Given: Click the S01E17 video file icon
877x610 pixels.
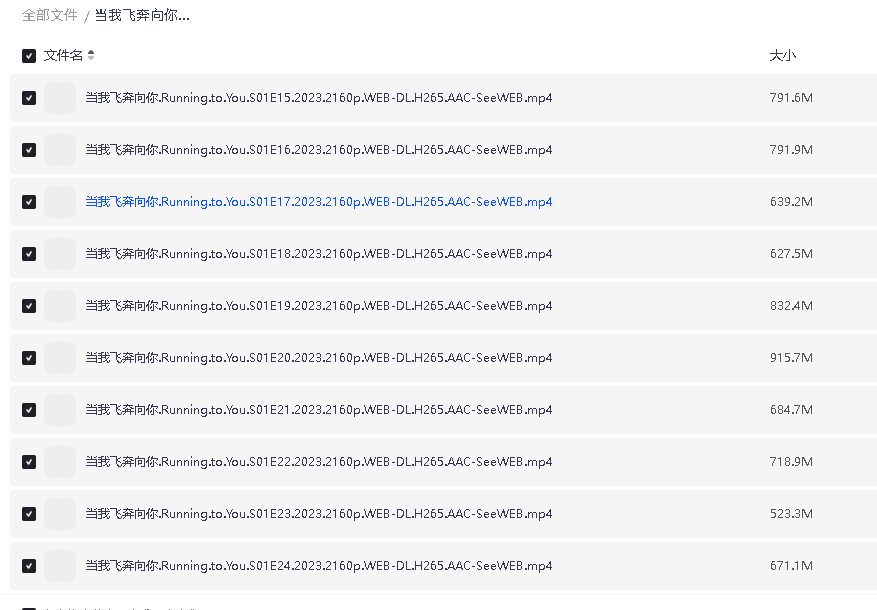Looking at the screenshot, I should pyautogui.click(x=60, y=202).
